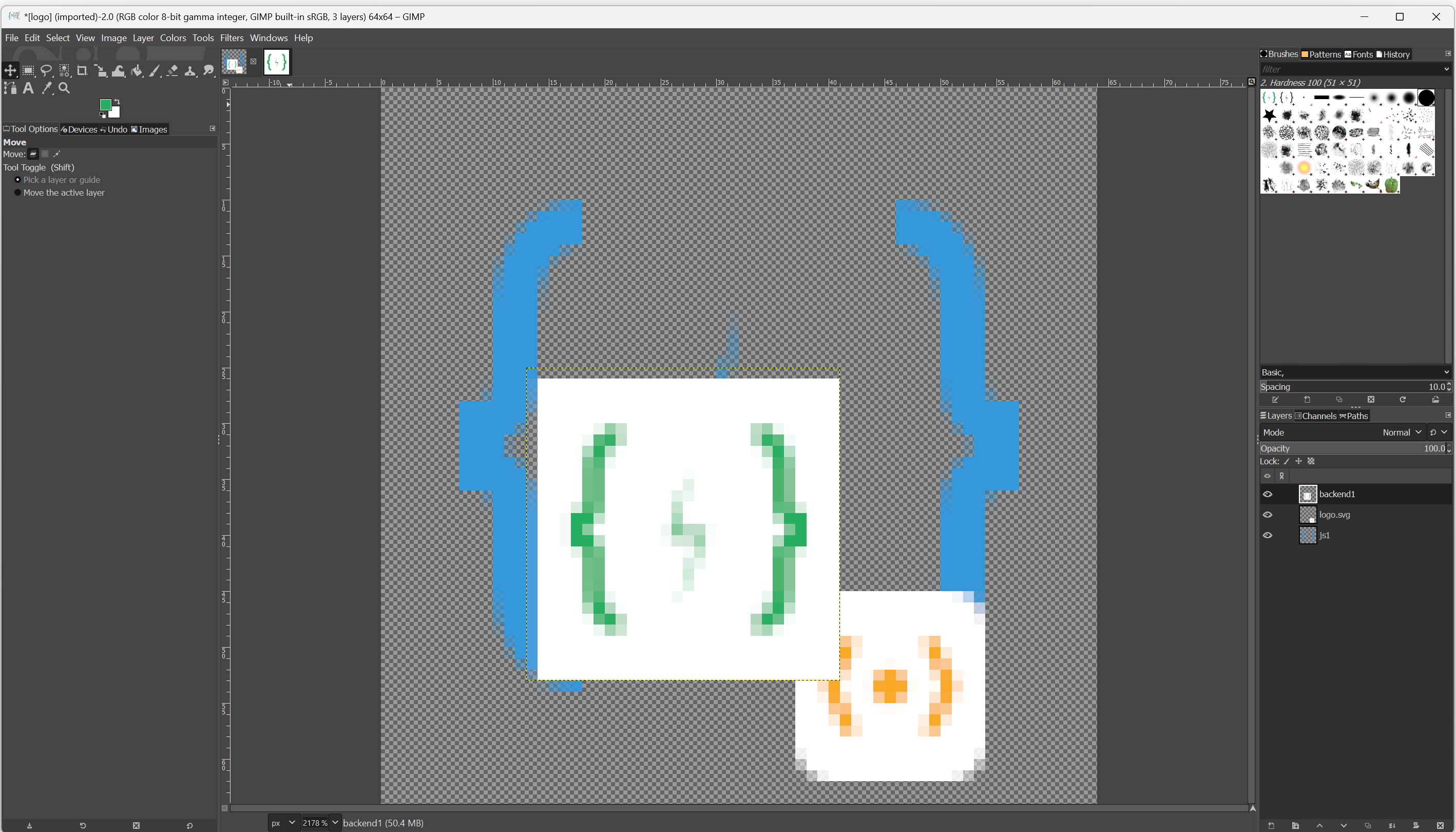Click the new layer icon below the layers list
Screen dimensions: 1456x832
1271,826
